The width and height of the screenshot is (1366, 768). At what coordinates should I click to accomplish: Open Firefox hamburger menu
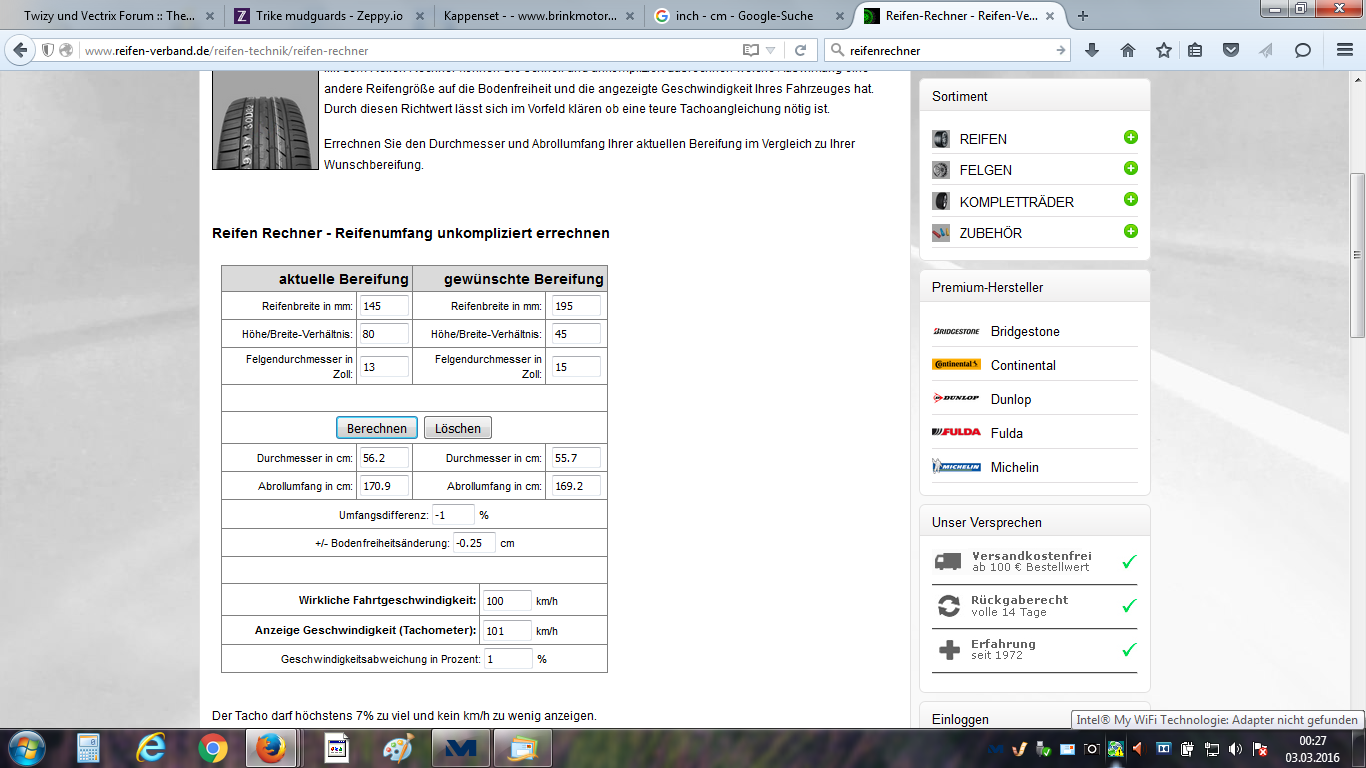coord(1343,50)
